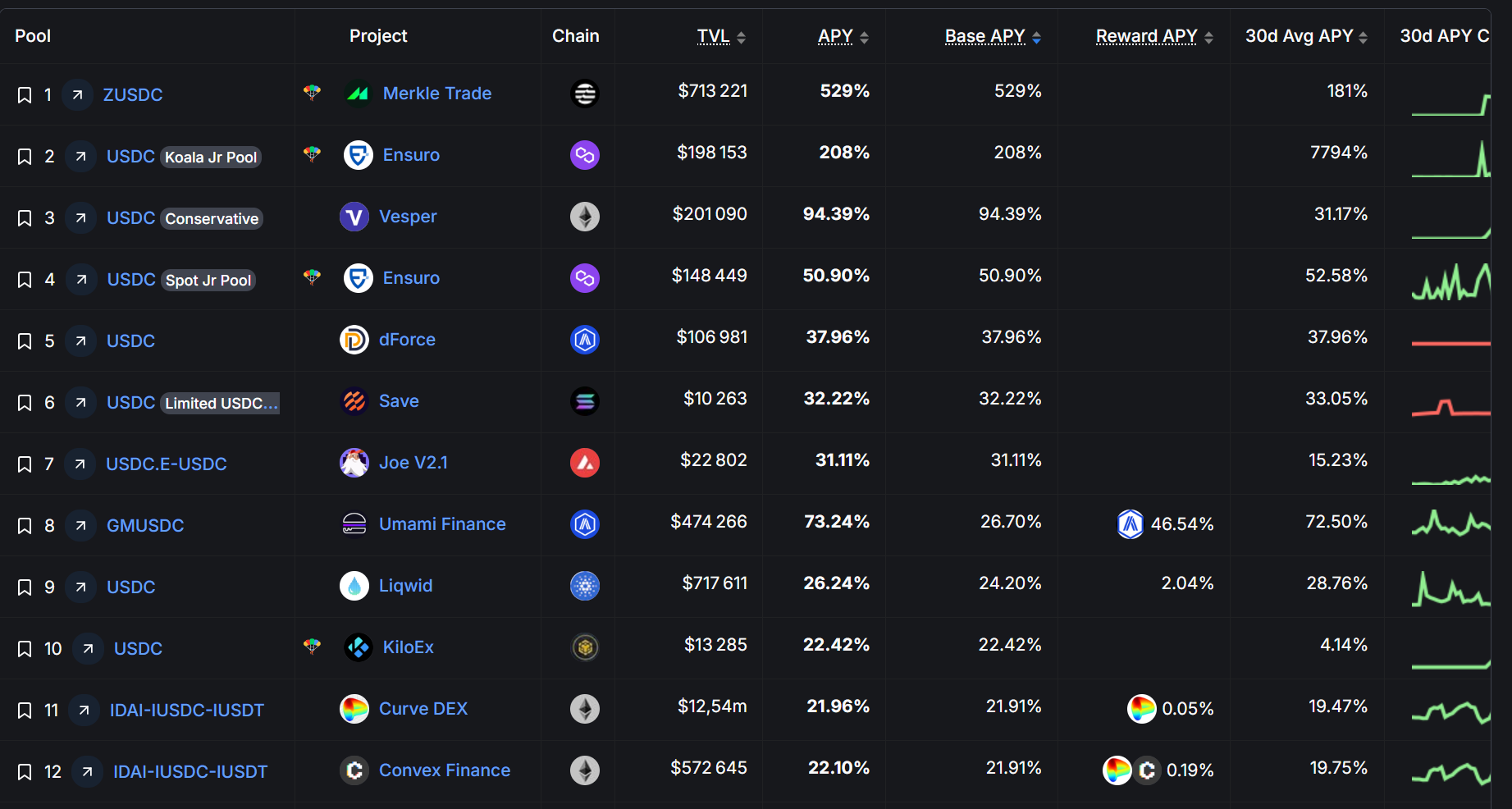Open the Convex Finance project link

click(x=444, y=770)
